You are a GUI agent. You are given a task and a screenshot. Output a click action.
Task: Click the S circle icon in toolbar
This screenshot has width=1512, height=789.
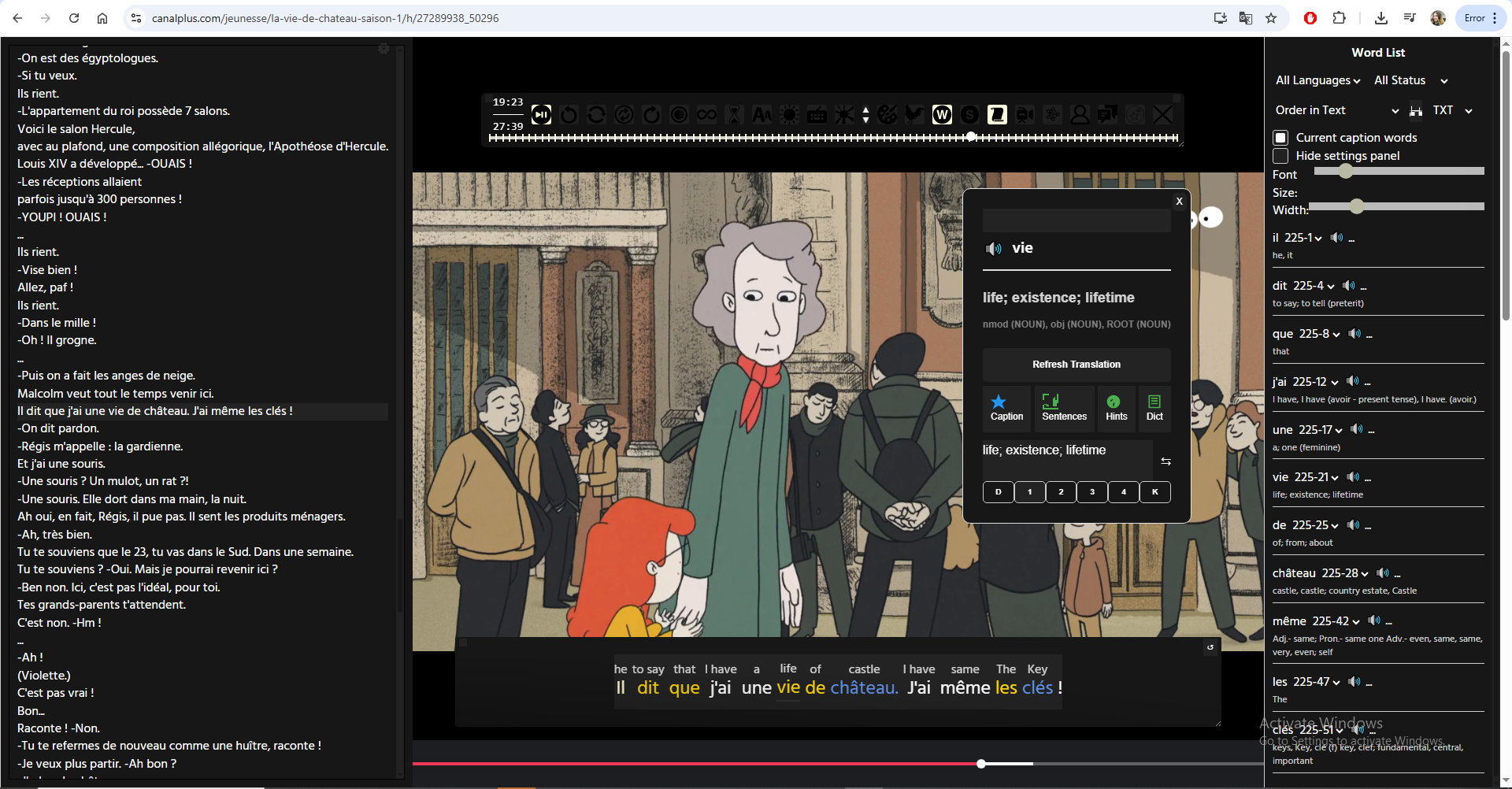[x=969, y=115]
